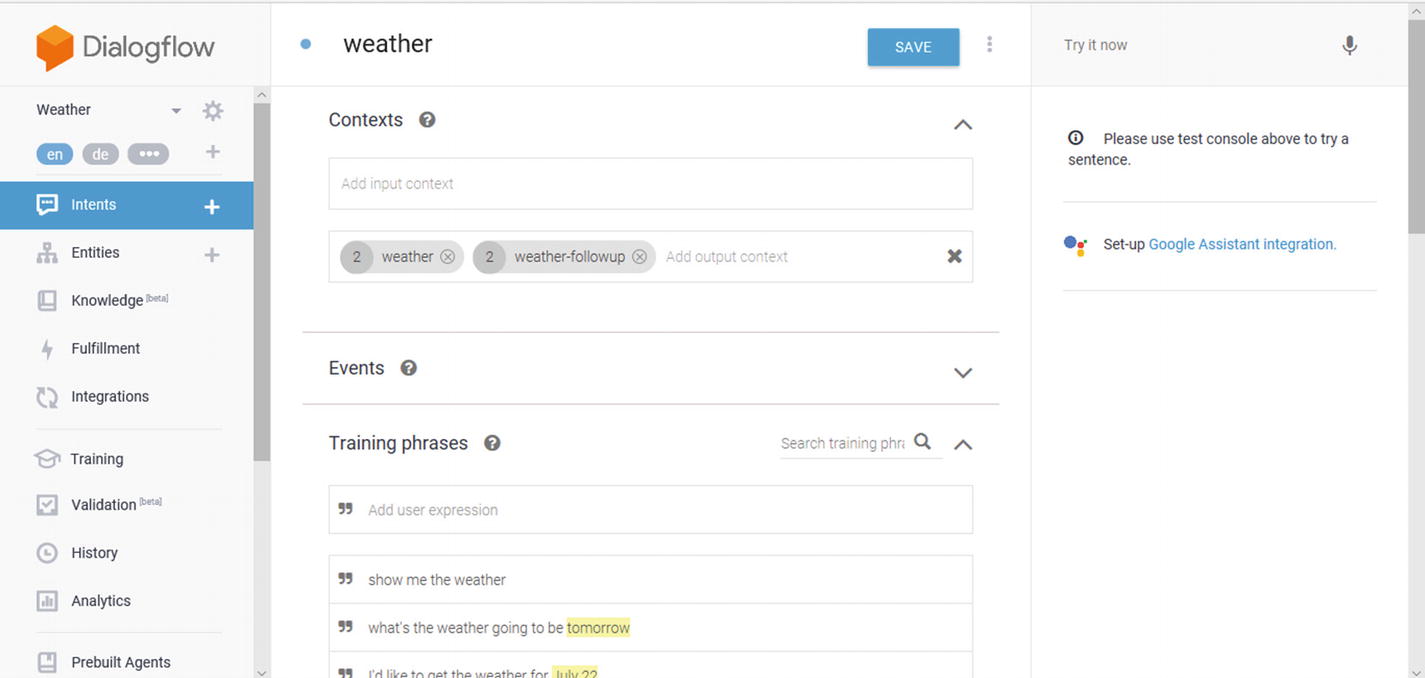Create new entity with plus icon

click(212, 254)
